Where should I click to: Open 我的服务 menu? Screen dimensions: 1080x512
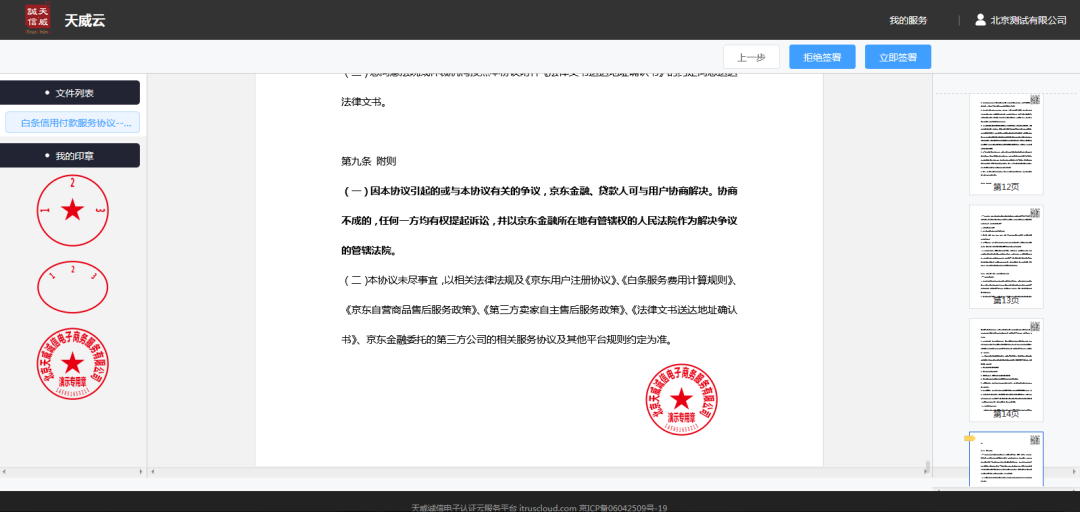pos(908,20)
